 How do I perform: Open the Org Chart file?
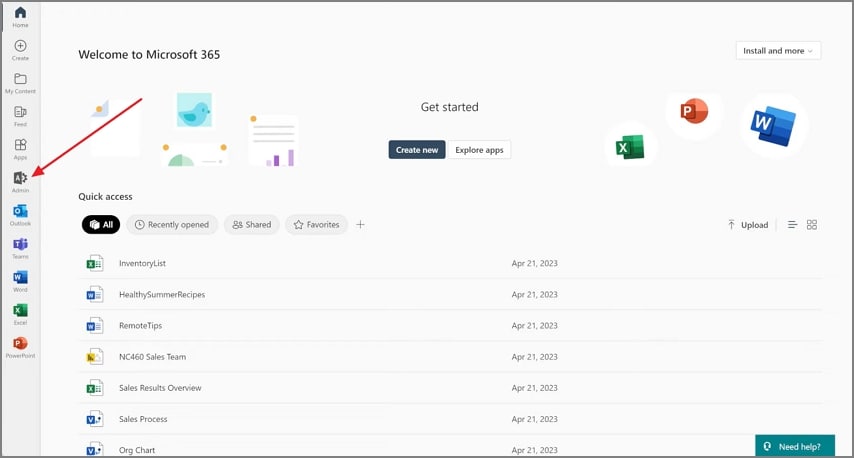coord(137,450)
